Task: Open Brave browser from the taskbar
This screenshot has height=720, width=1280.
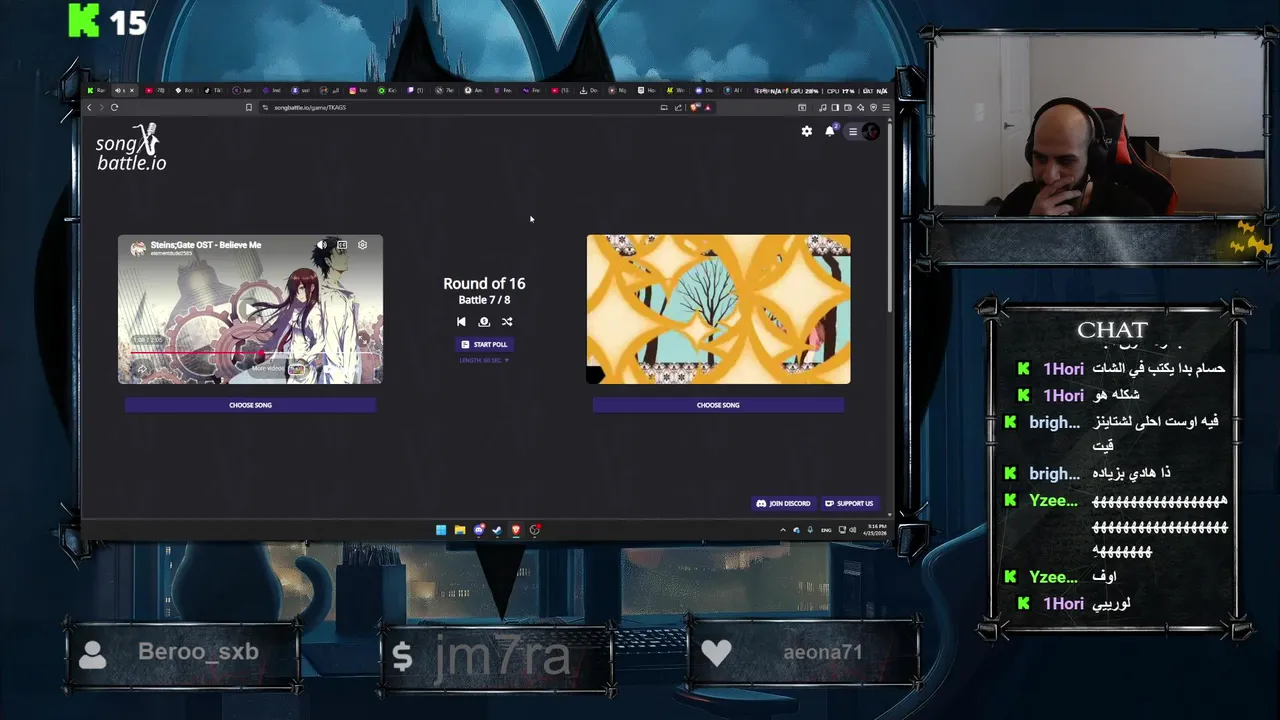Action: pos(516,530)
